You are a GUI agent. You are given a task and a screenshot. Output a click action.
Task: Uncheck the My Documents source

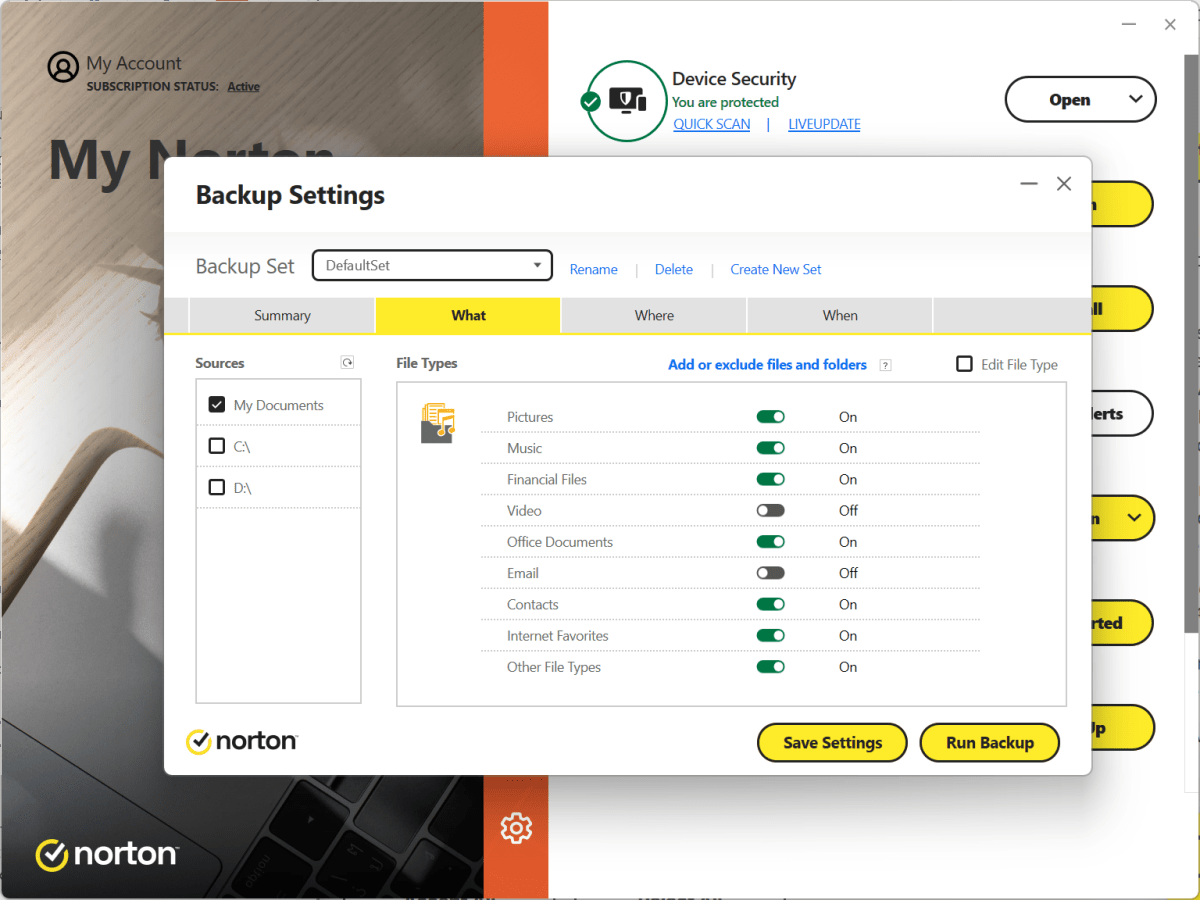tap(216, 405)
